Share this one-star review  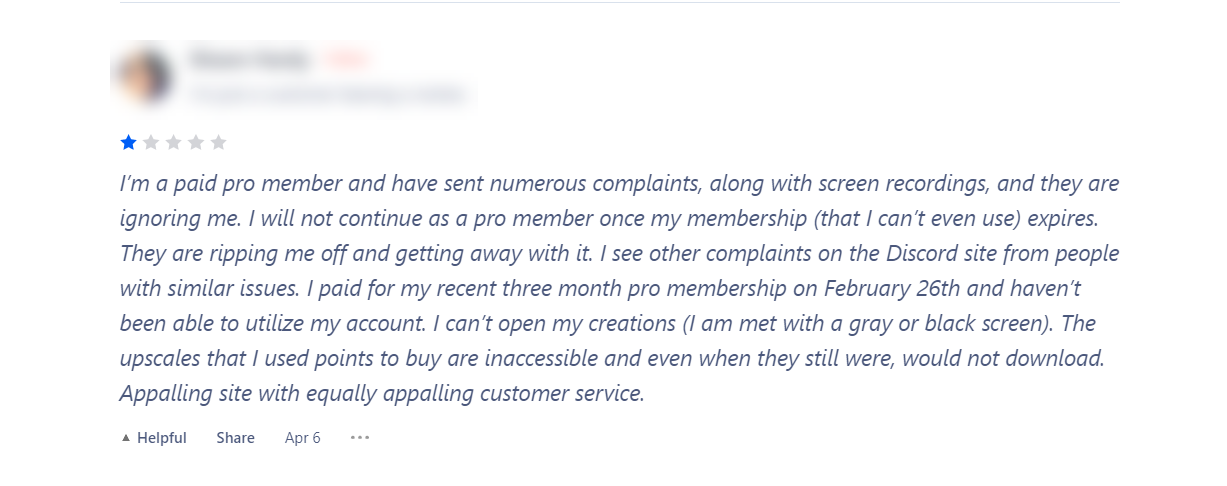tap(236, 438)
